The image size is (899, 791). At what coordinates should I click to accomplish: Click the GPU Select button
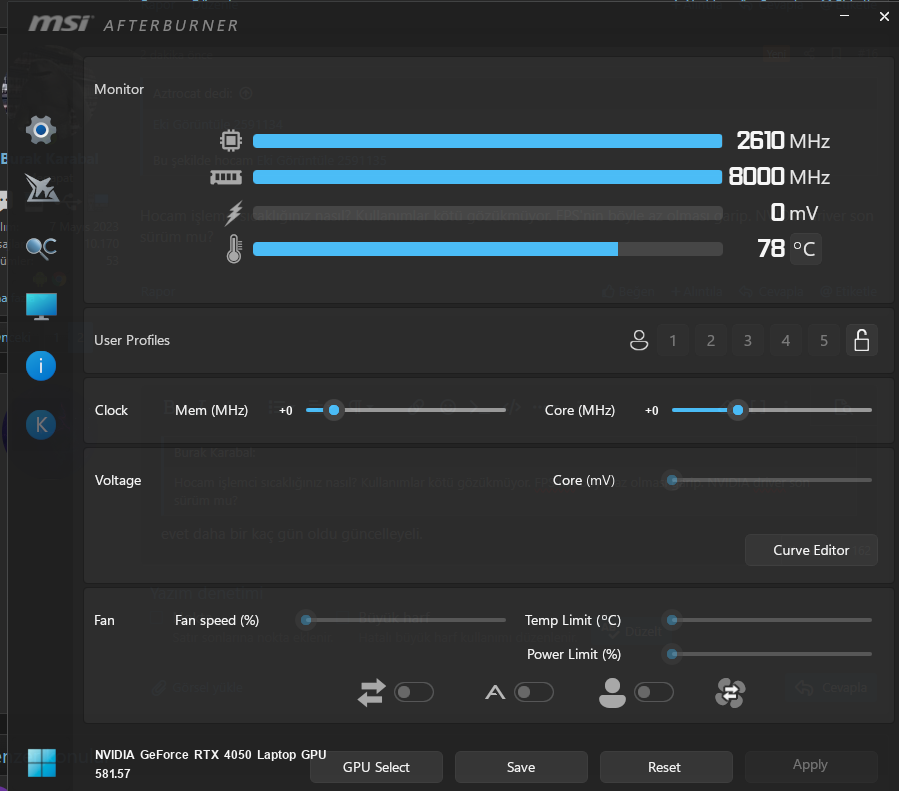[376, 767]
